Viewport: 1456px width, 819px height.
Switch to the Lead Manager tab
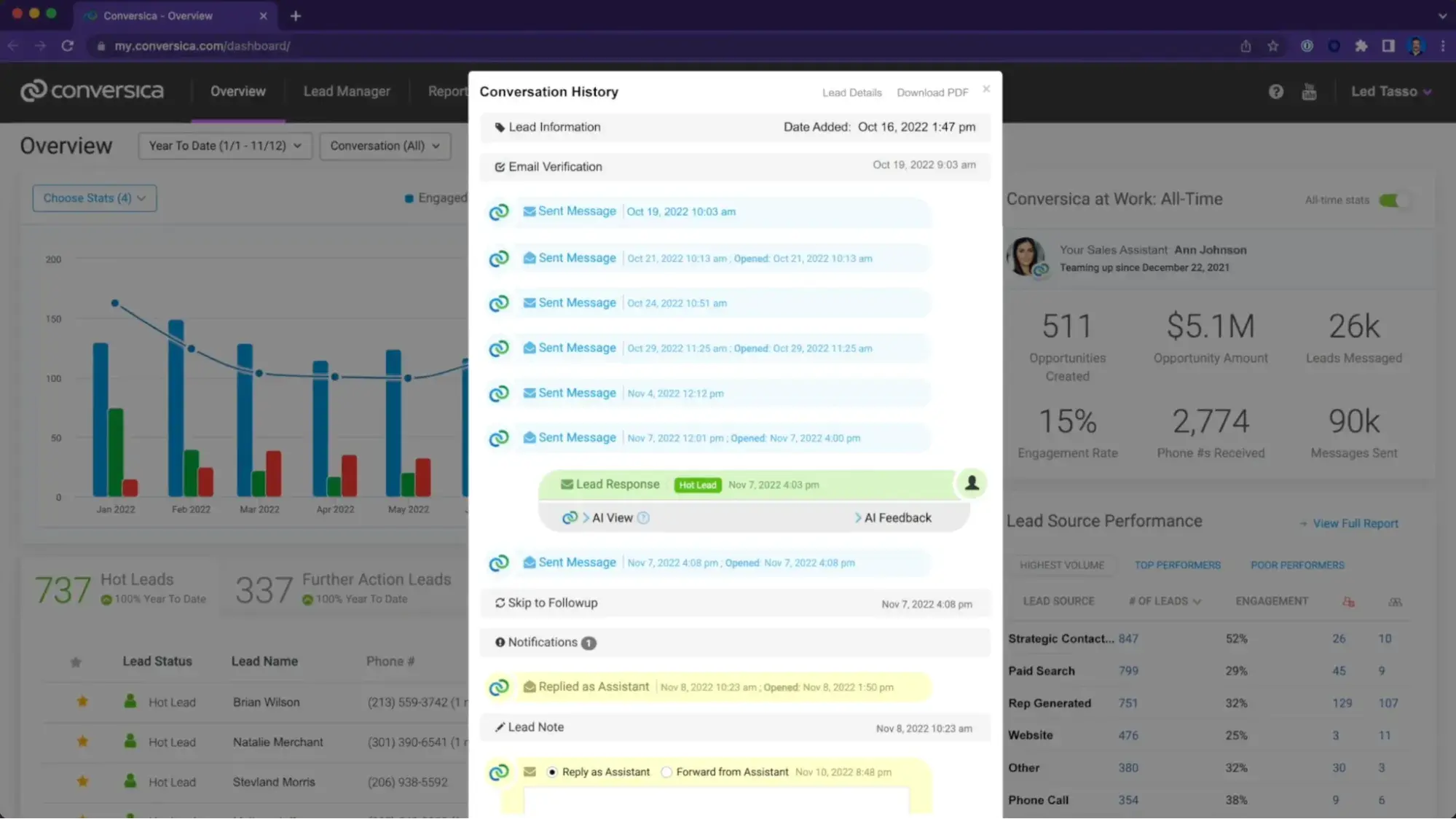(346, 91)
